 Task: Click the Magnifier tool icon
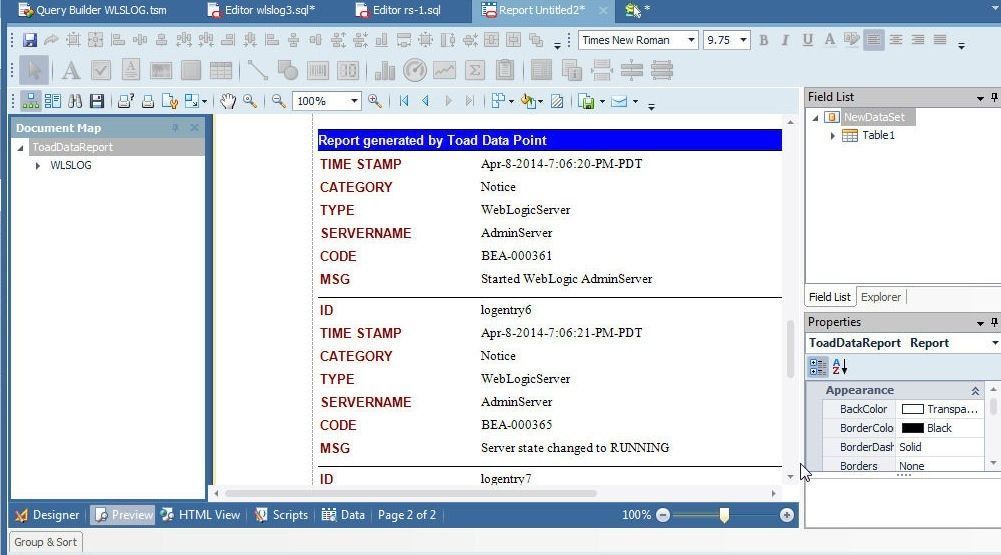point(250,101)
